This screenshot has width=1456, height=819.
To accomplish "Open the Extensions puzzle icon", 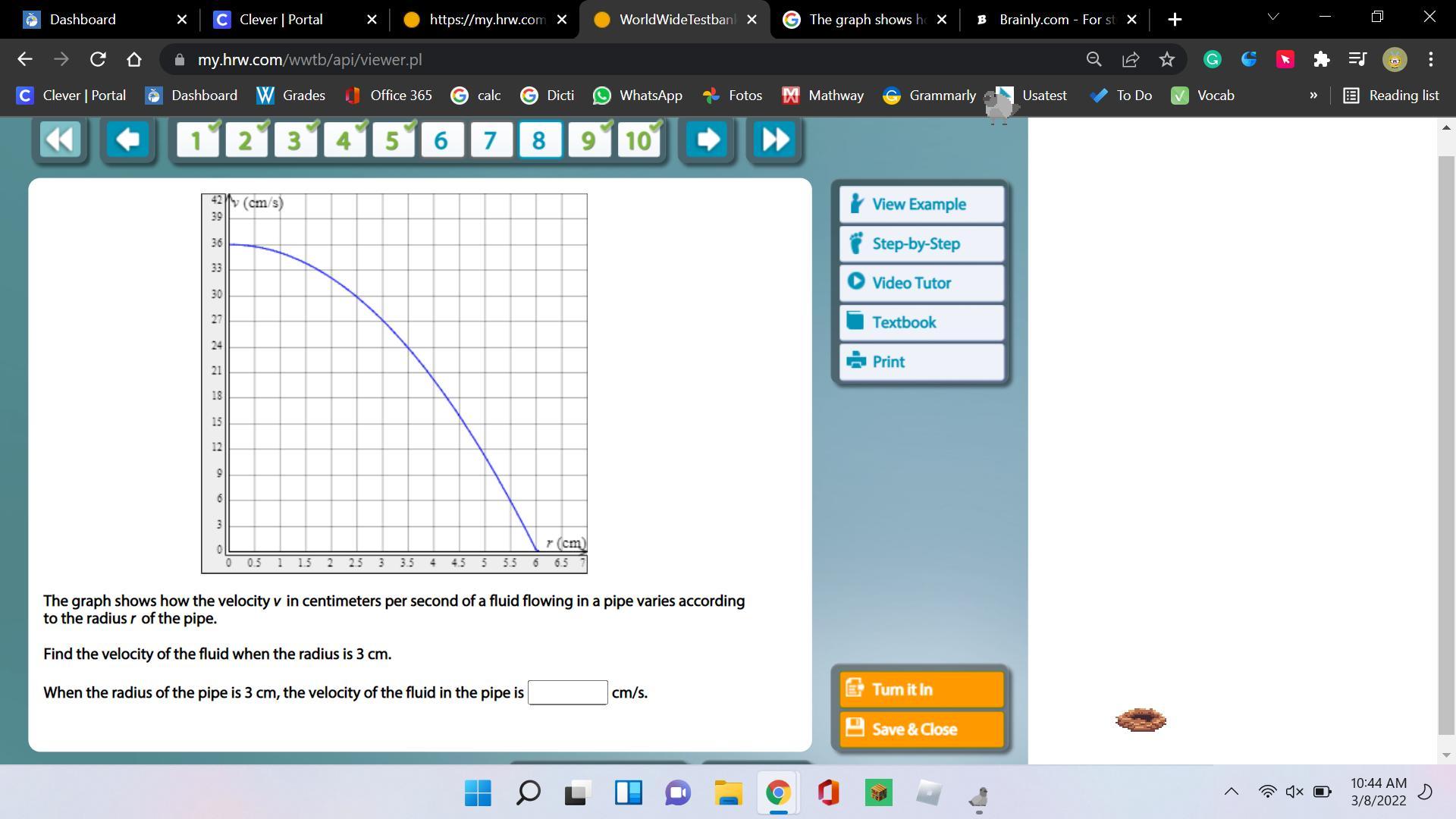I will coord(1322,59).
